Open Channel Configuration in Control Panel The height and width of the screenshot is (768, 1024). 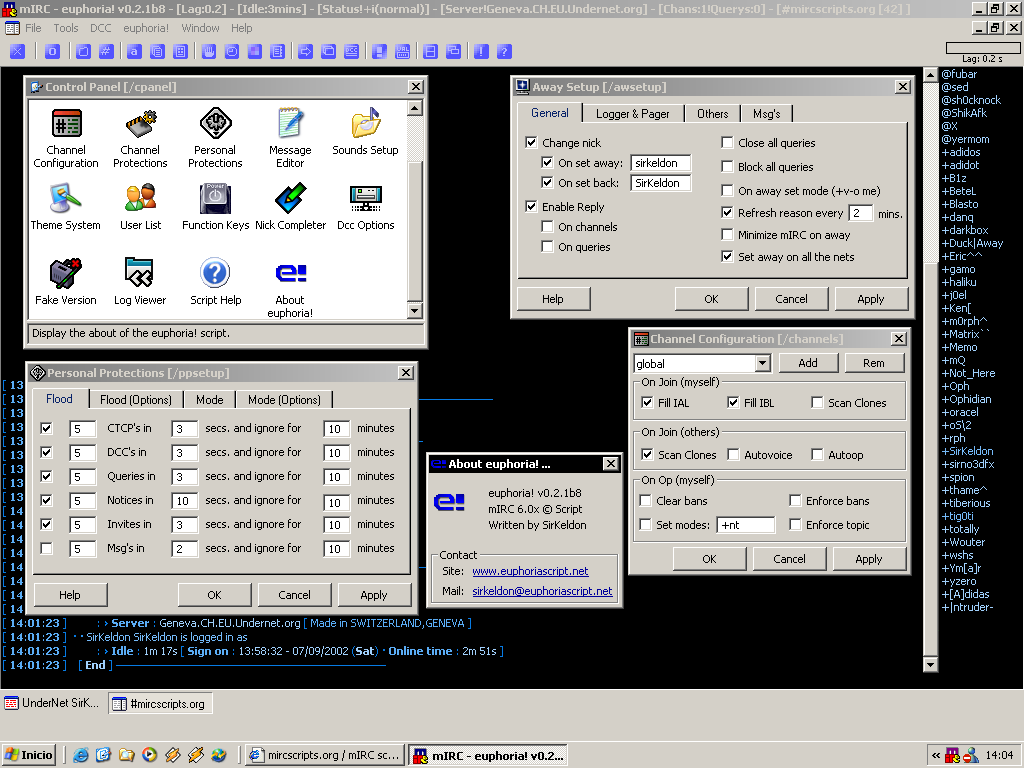(x=66, y=138)
